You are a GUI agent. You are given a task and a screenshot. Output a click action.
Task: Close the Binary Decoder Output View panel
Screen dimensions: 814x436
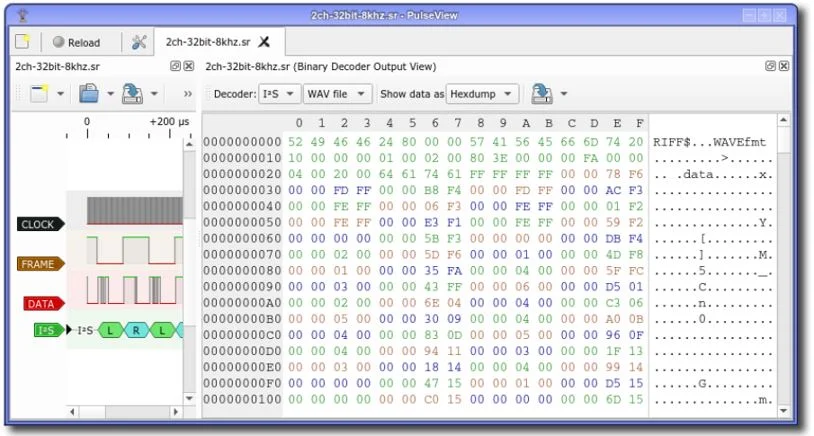784,66
